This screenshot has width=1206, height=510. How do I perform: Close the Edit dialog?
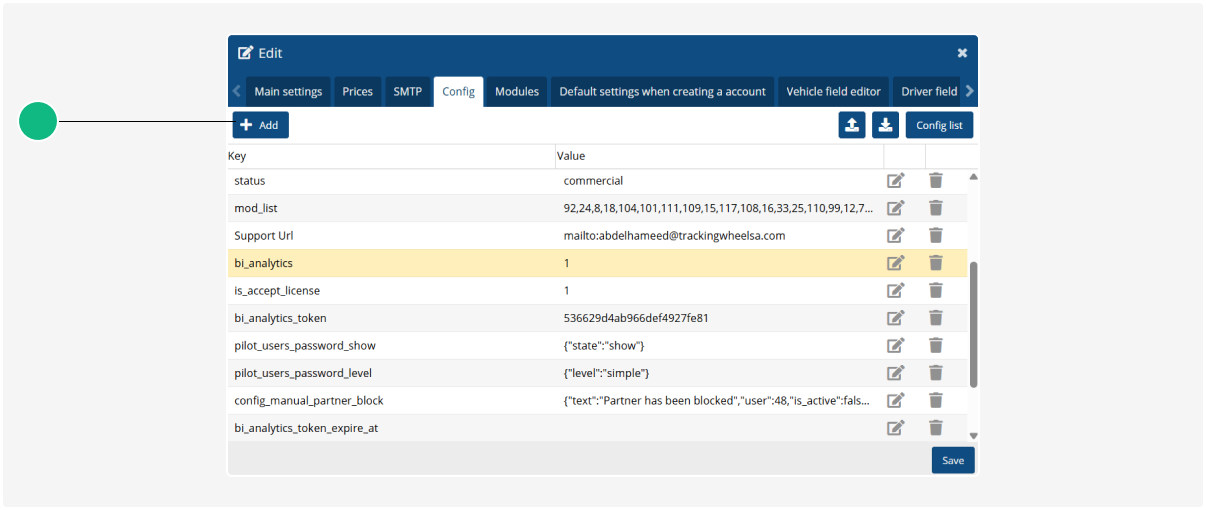(962, 53)
